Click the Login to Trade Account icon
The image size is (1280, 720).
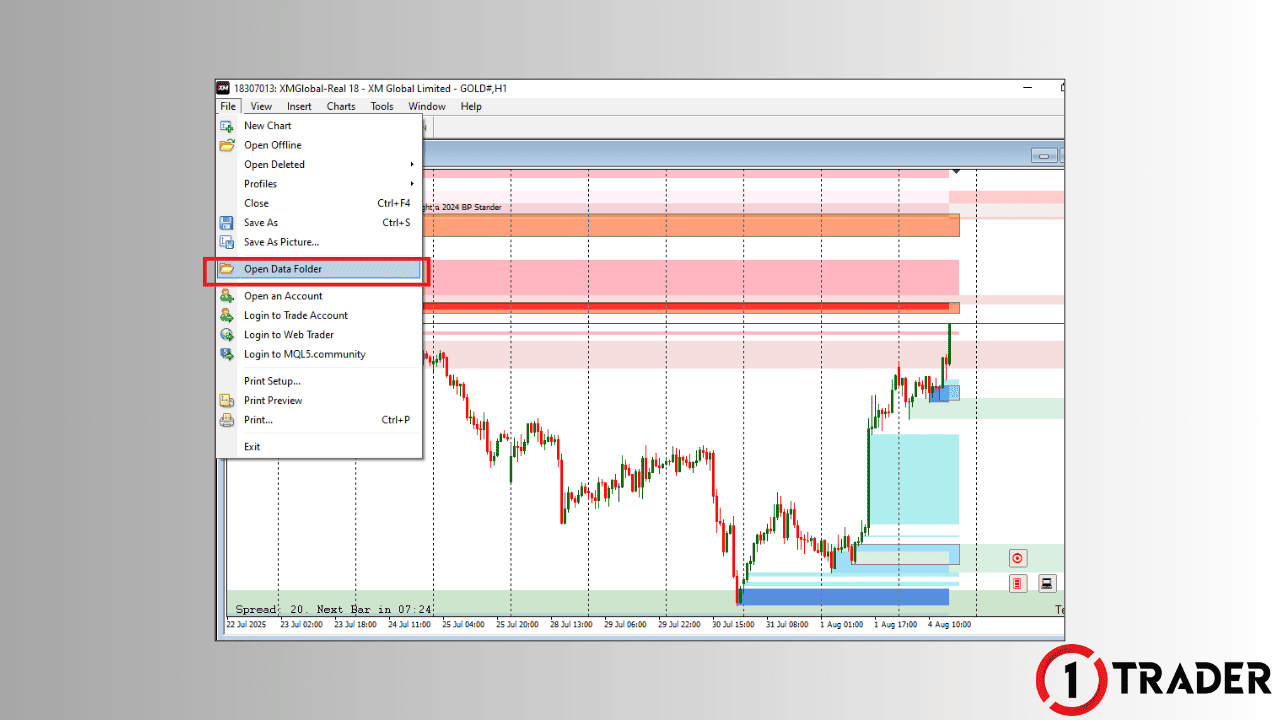227,315
